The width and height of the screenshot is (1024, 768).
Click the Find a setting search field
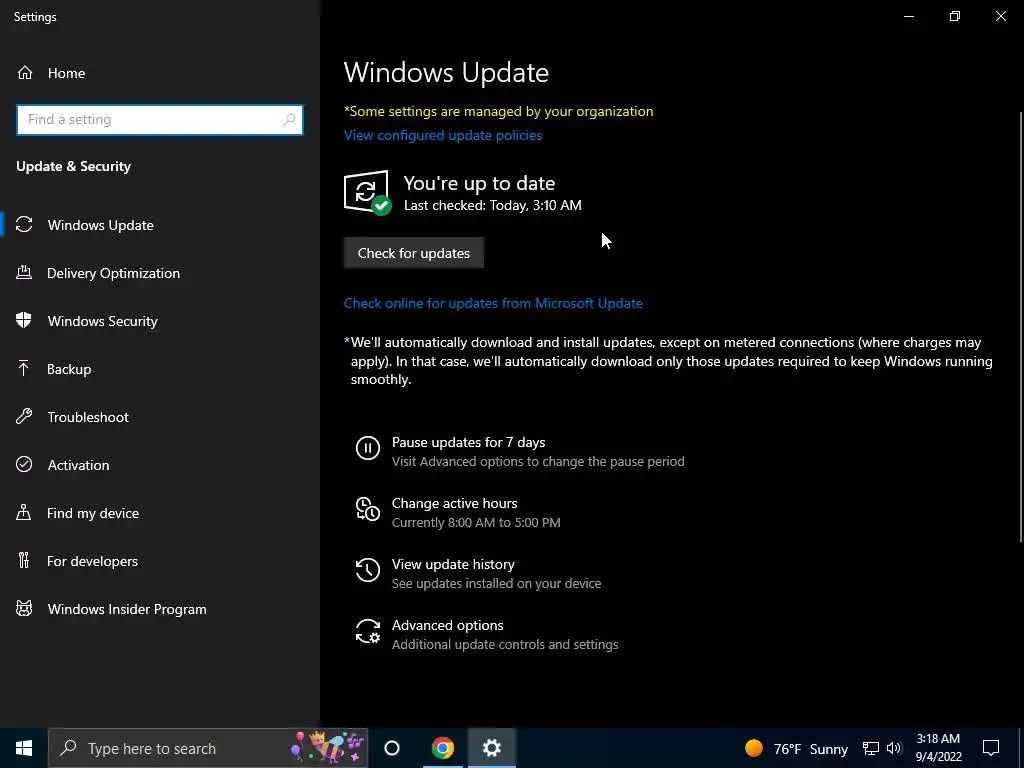(160, 120)
